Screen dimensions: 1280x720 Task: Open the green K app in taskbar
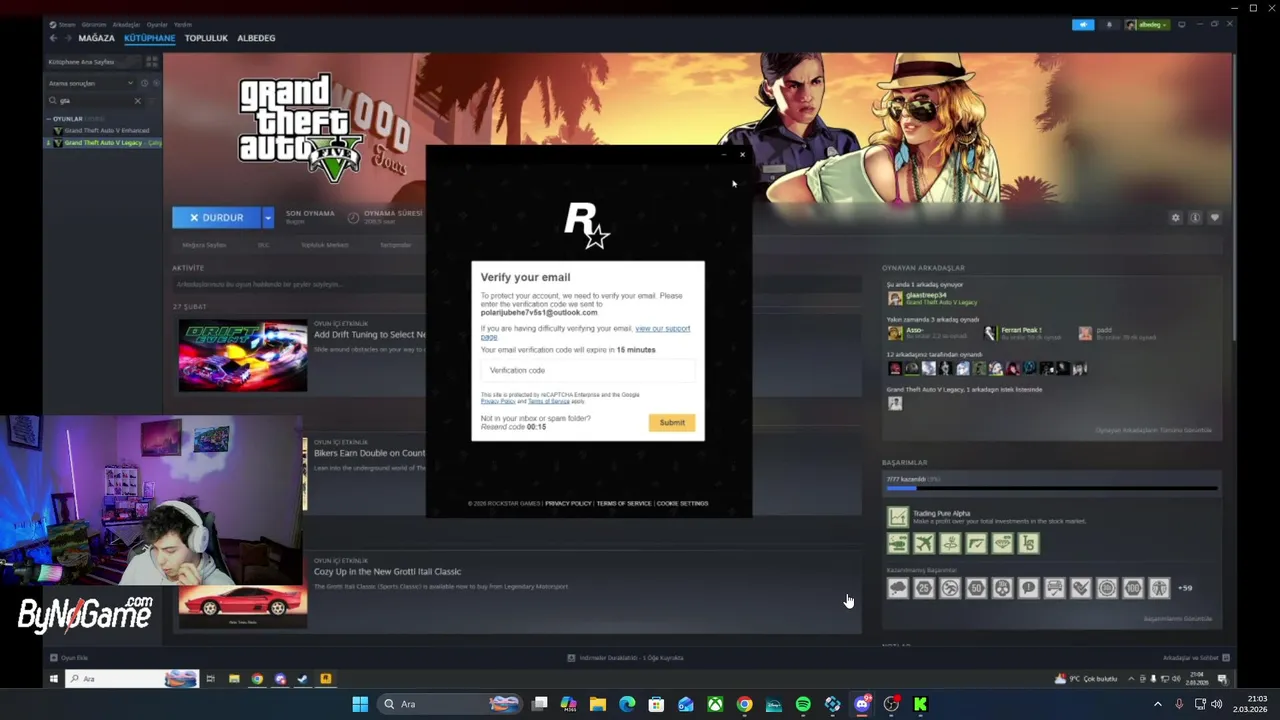[920, 704]
